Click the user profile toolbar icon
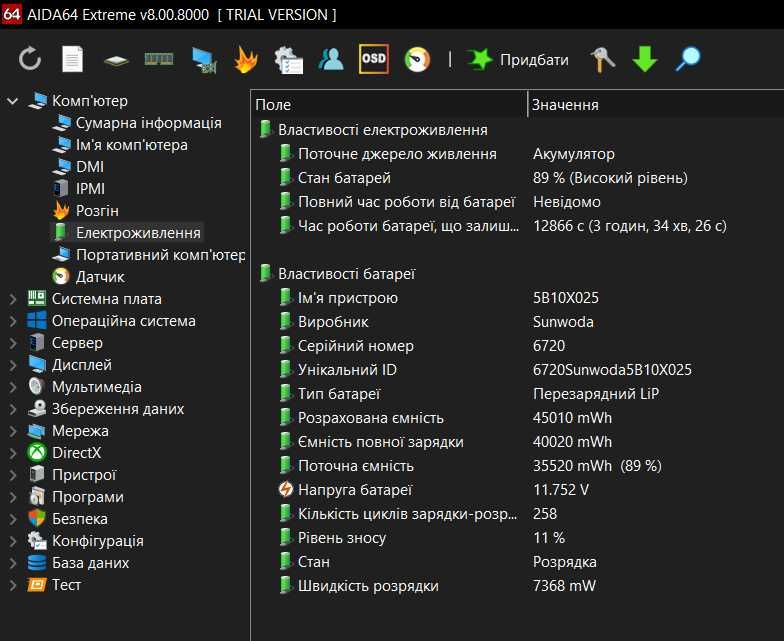 coord(331,59)
